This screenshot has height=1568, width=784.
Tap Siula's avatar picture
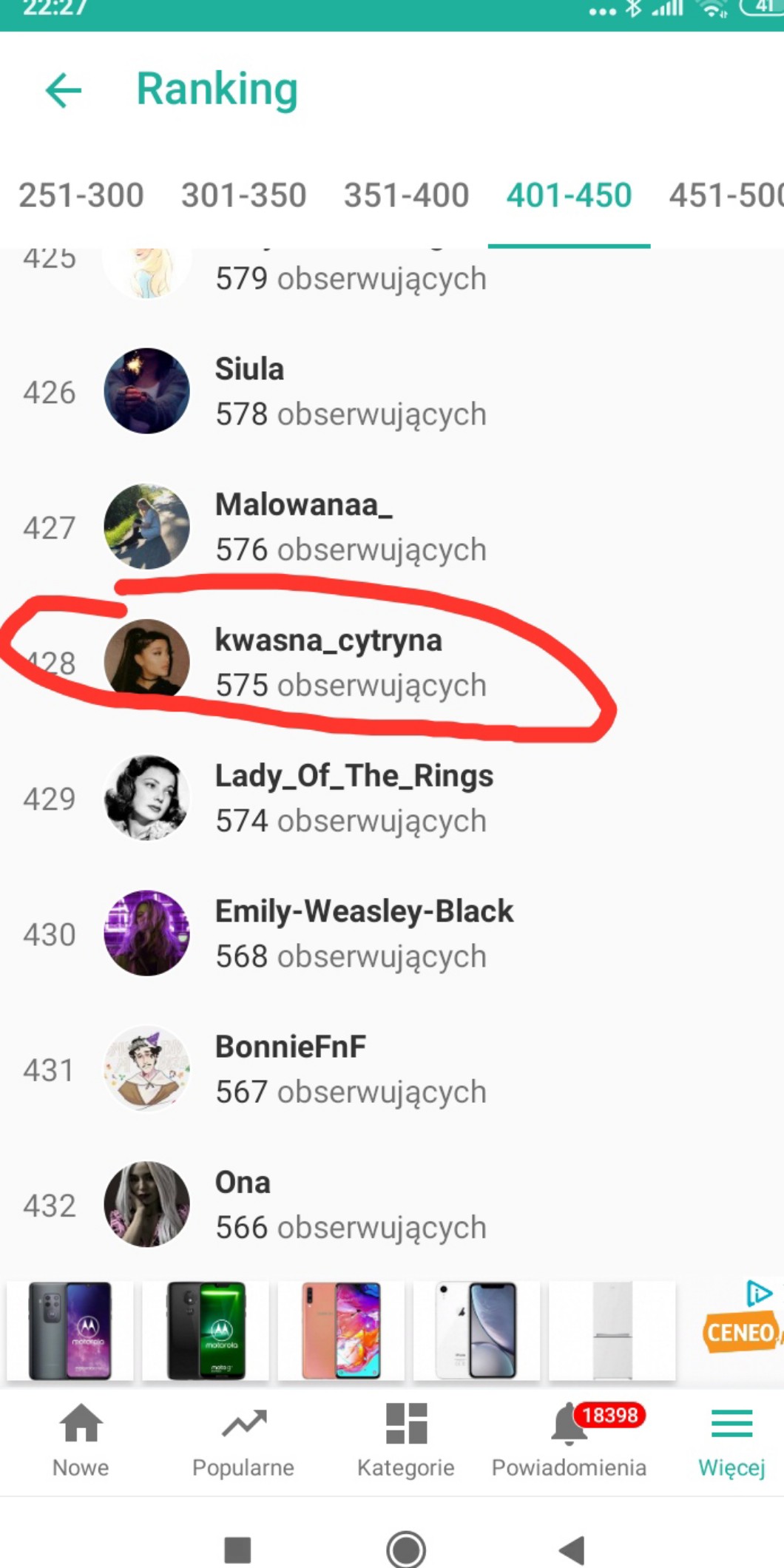[x=146, y=391]
